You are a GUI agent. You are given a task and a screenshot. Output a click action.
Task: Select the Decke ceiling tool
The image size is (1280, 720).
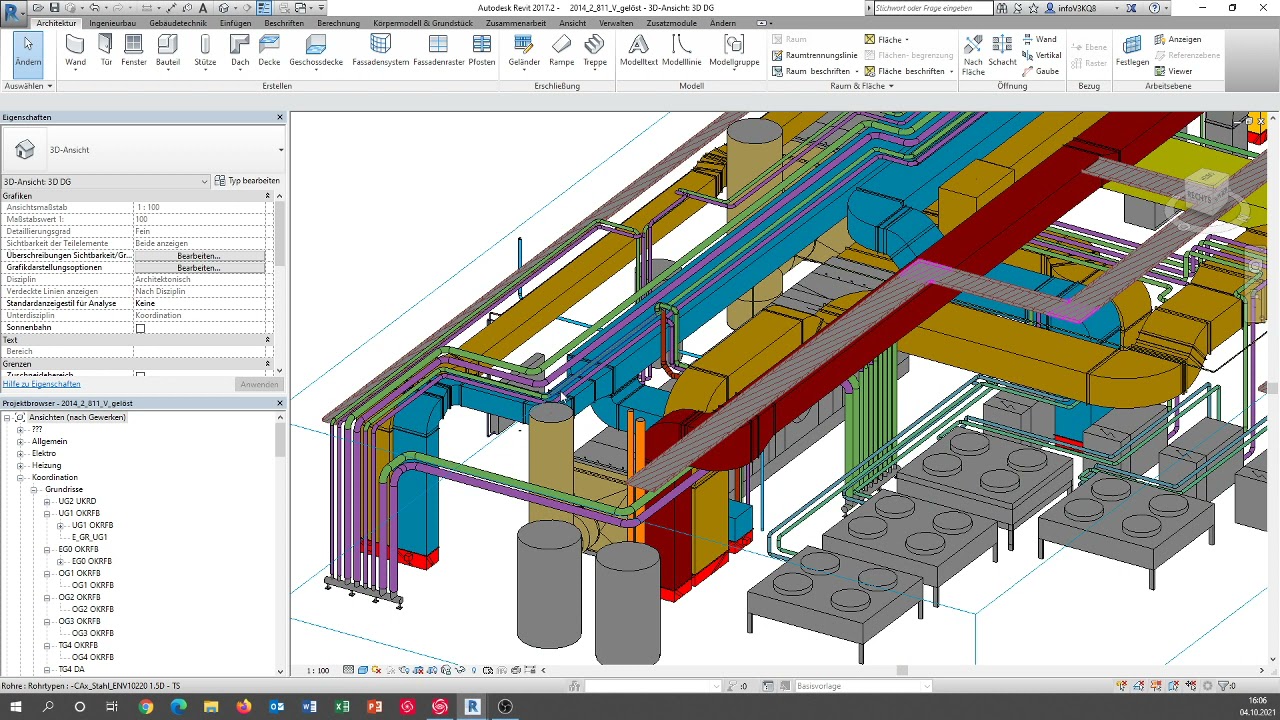pos(269,50)
